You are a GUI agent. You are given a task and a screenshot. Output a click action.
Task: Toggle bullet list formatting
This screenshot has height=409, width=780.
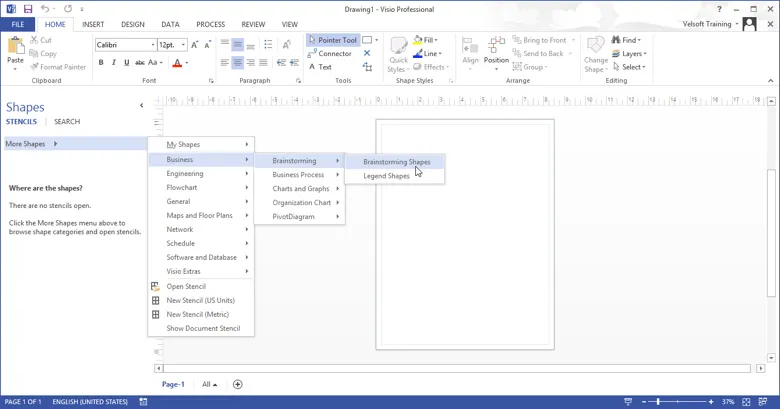point(268,44)
